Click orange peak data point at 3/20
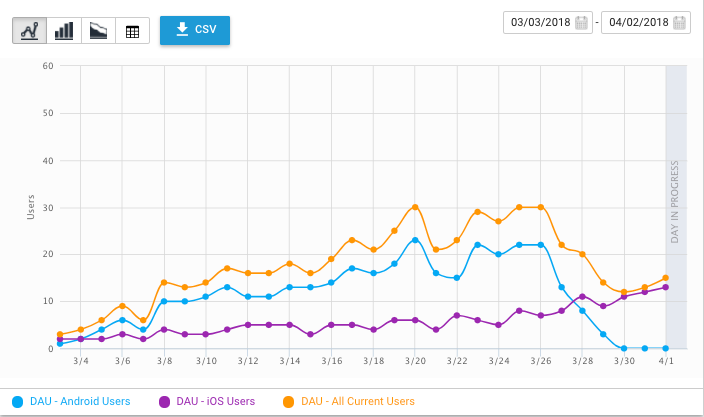This screenshot has width=704, height=417. [415, 207]
